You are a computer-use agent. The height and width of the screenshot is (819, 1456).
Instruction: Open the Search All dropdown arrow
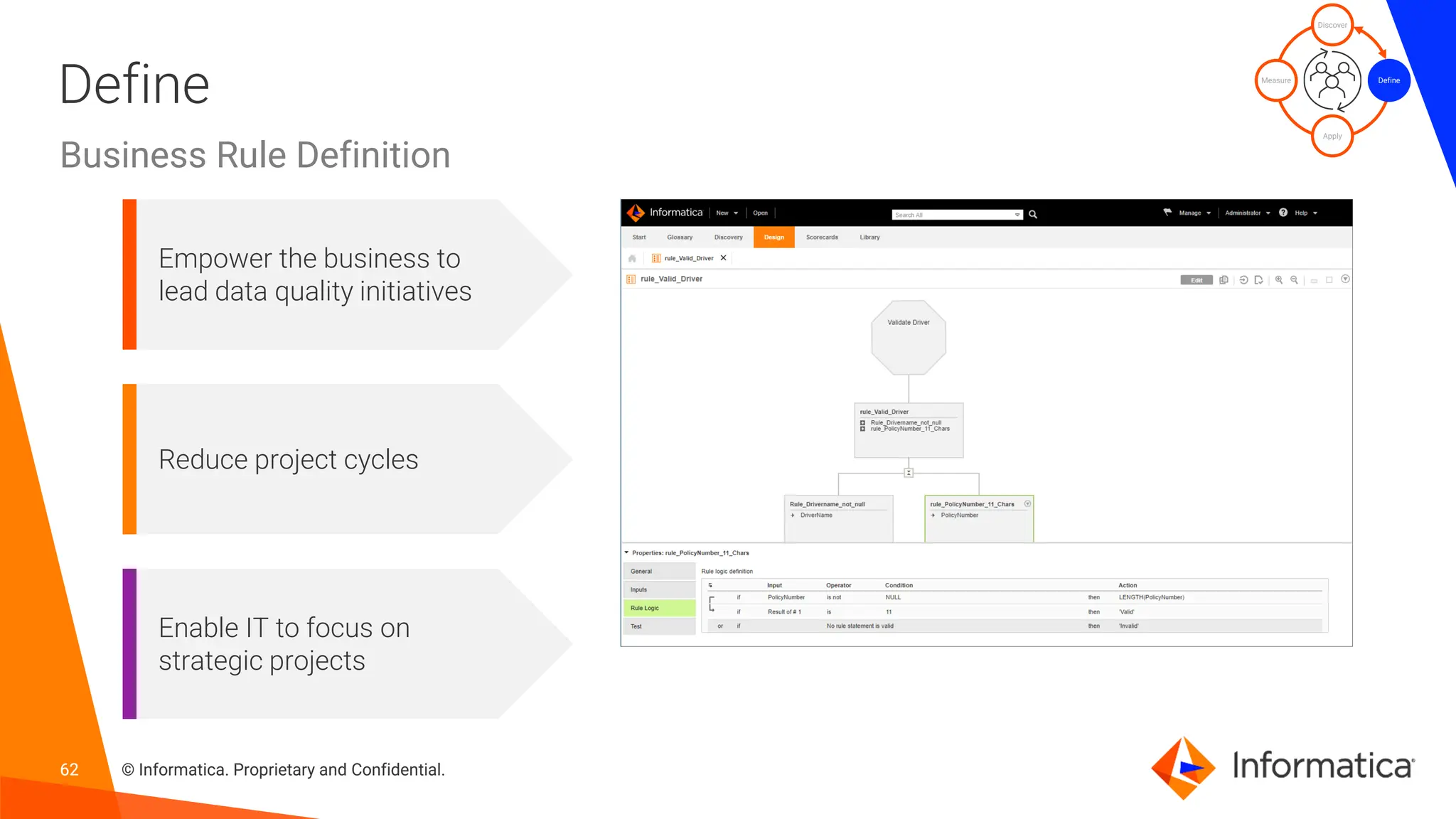tap(1017, 215)
